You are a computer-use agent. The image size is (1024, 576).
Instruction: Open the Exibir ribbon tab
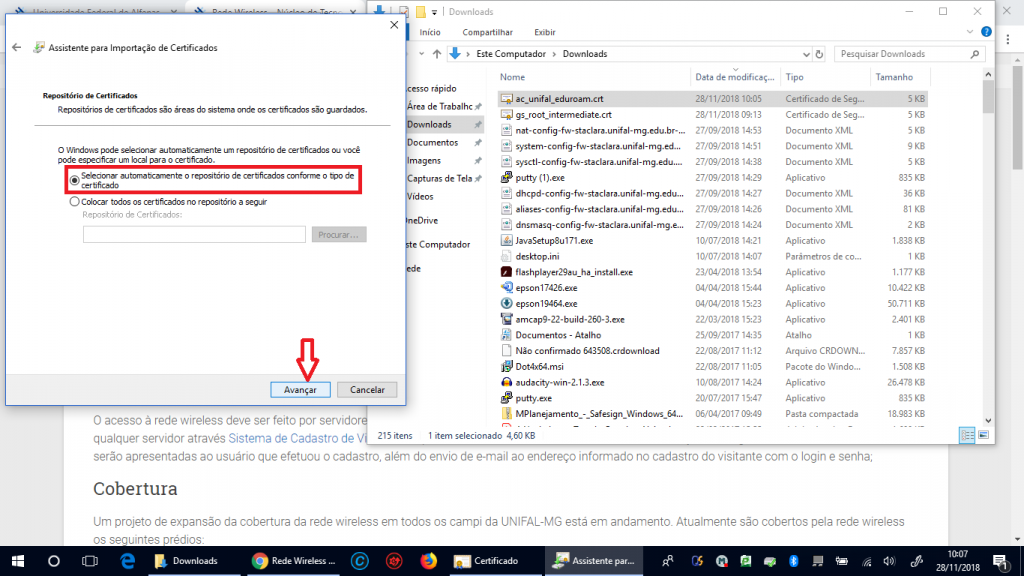point(545,32)
